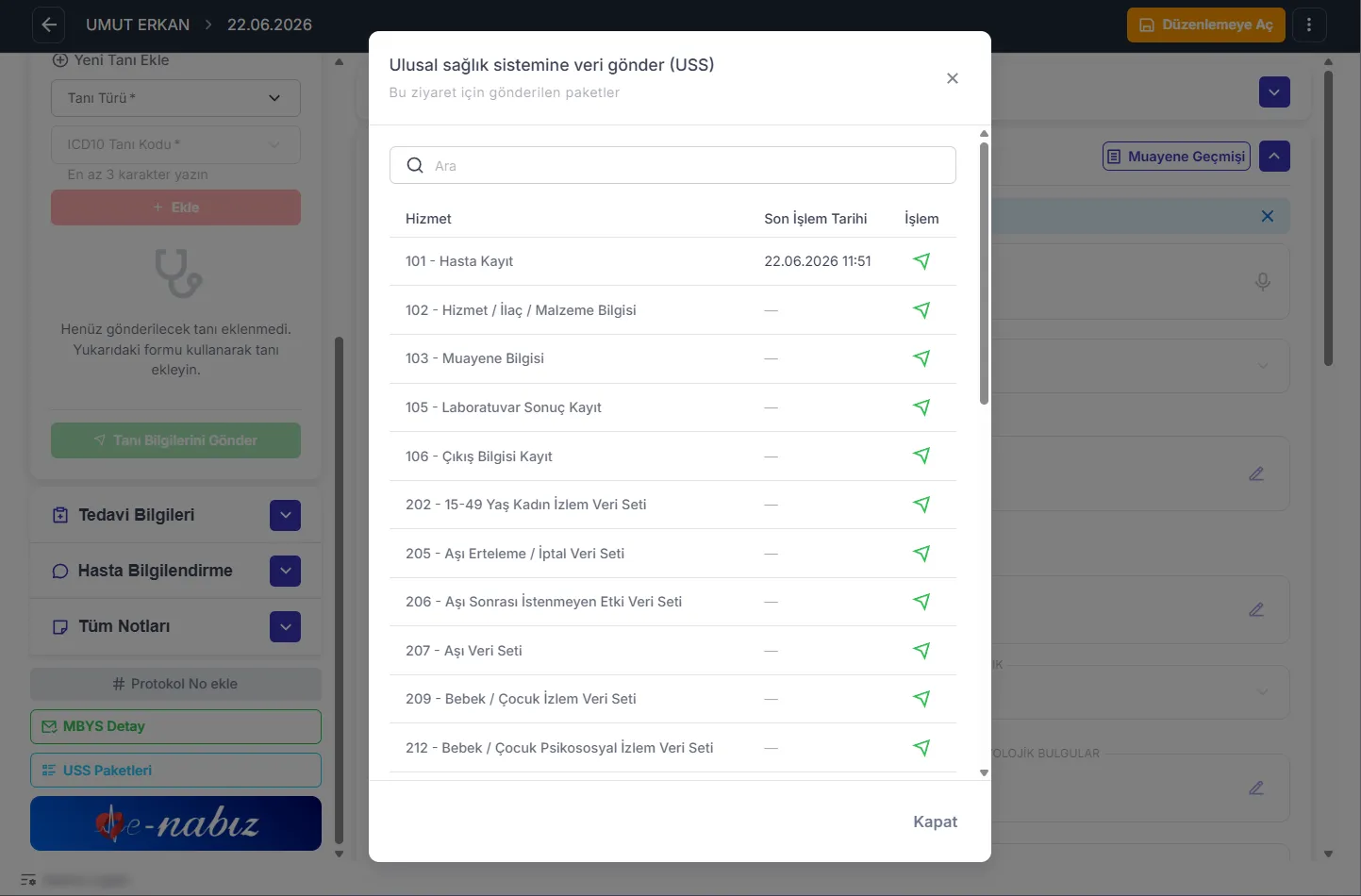This screenshot has height=896, width=1361.
Task: Click the Düzenlemeye Aç button
Action: 1206,25
